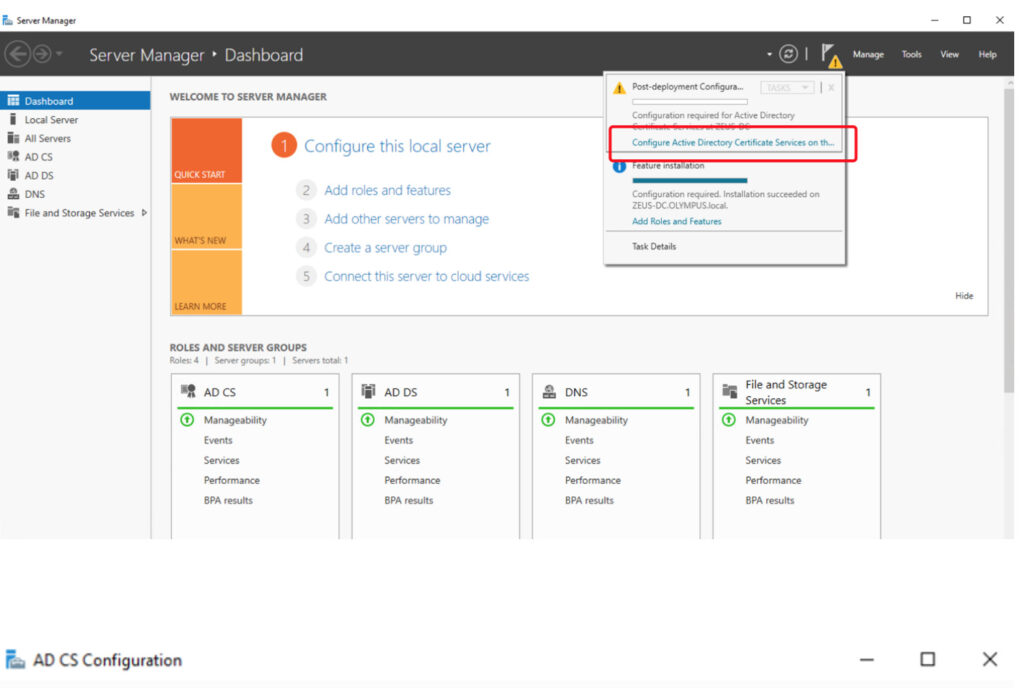
Task: Click the DNS tile icon
Action: pos(549,392)
